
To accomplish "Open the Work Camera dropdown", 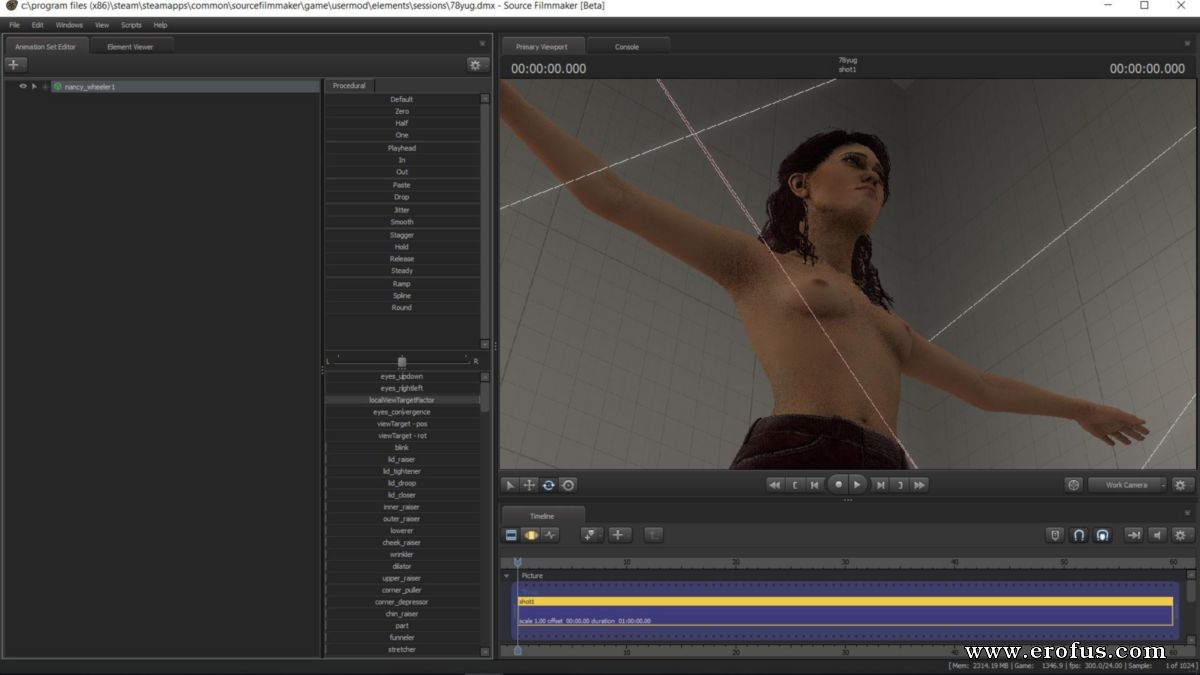I will click(1127, 485).
